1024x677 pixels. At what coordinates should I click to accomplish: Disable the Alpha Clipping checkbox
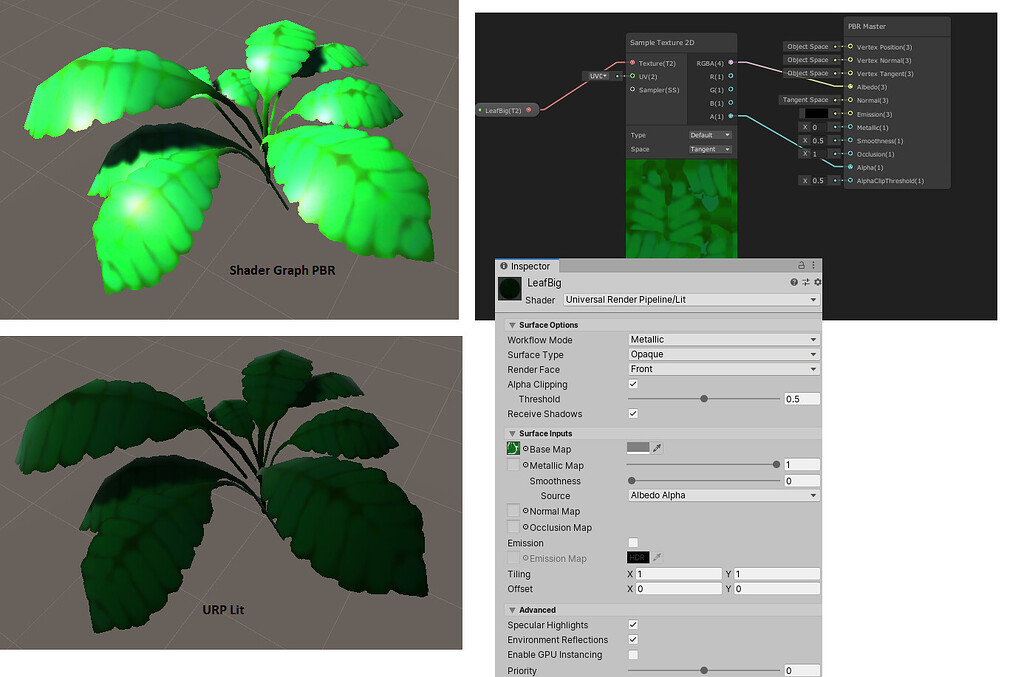tap(634, 384)
